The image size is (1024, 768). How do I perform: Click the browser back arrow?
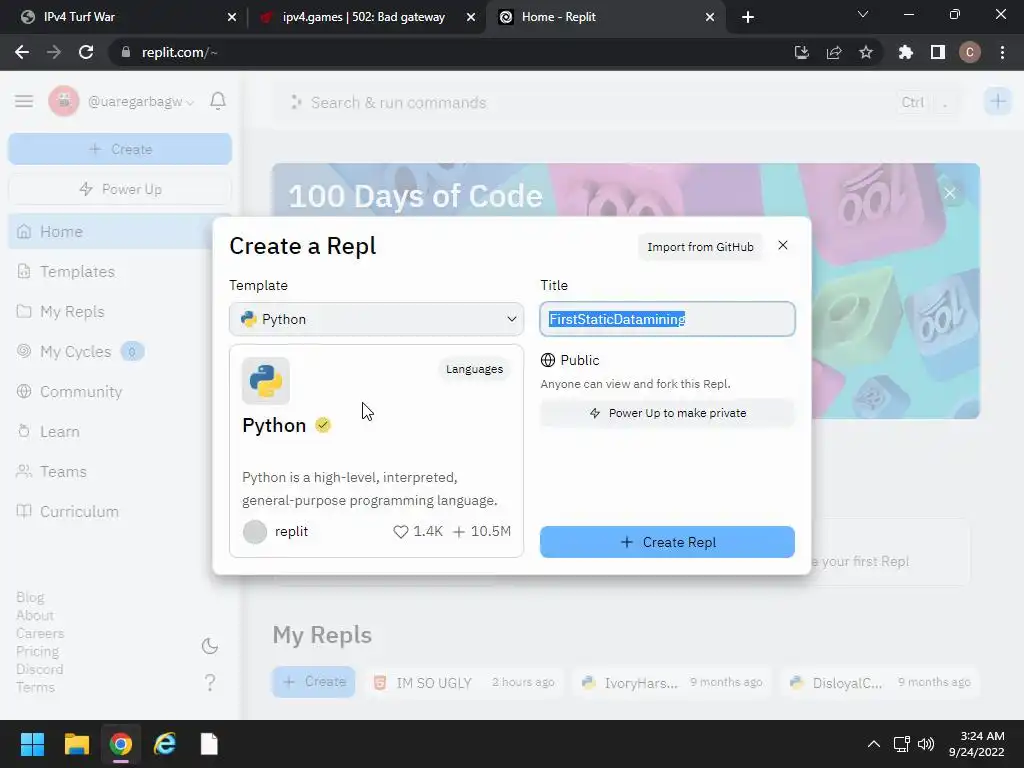point(22,52)
